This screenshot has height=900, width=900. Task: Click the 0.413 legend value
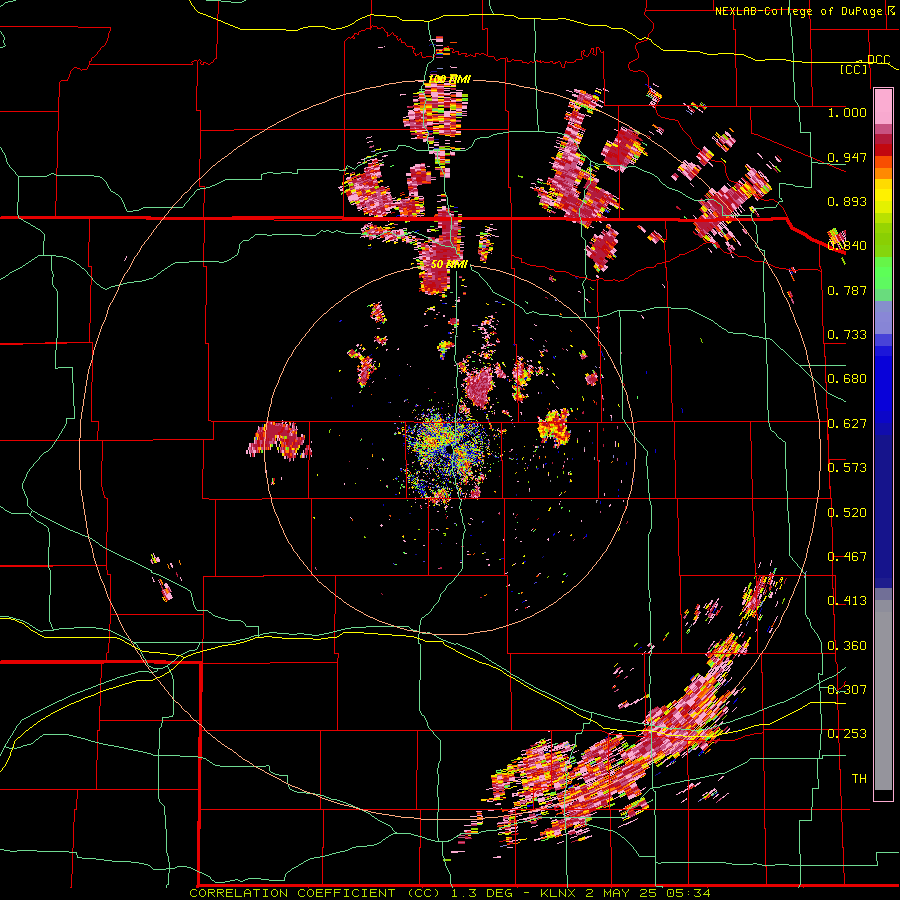tap(847, 601)
